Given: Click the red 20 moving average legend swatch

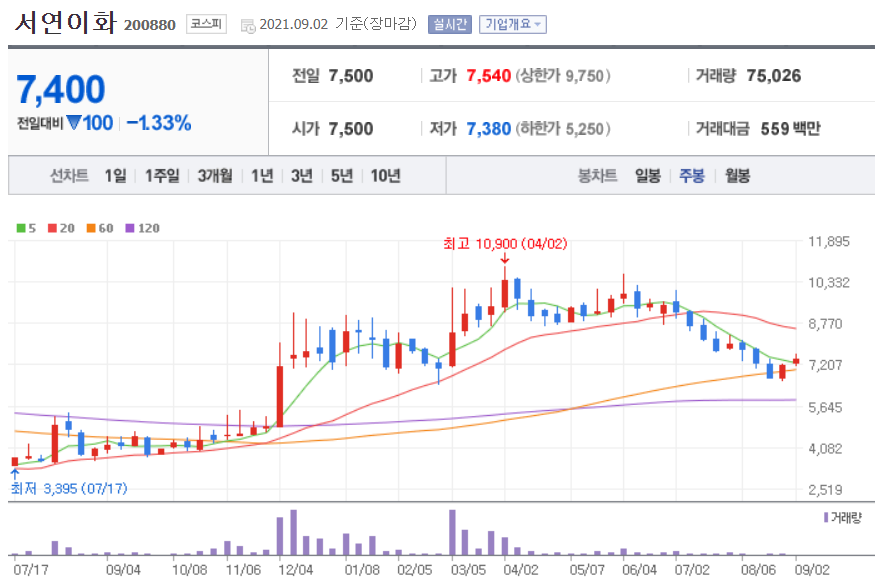Looking at the screenshot, I should pos(52,228).
